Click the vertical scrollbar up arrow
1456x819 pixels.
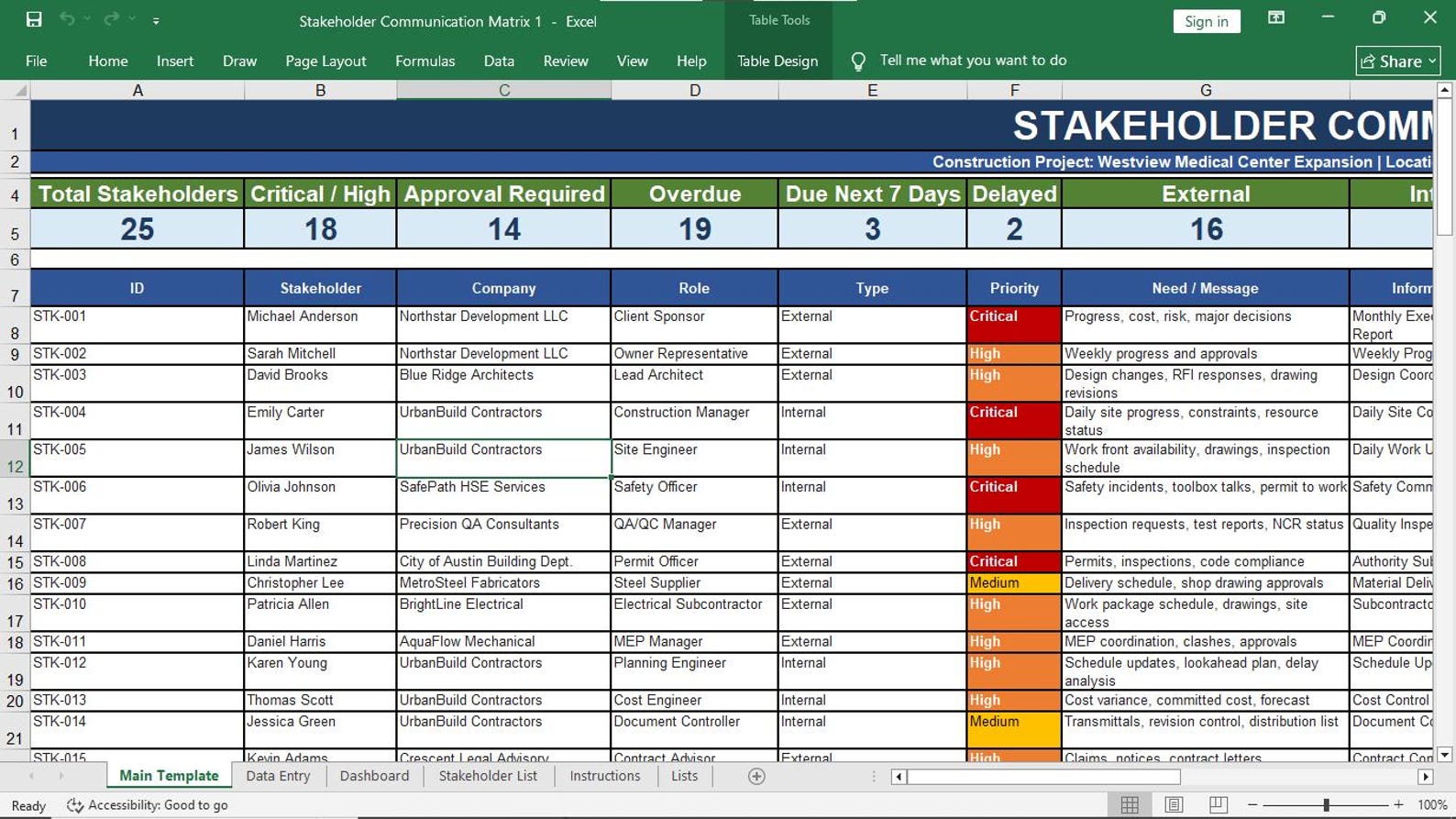coord(1444,90)
